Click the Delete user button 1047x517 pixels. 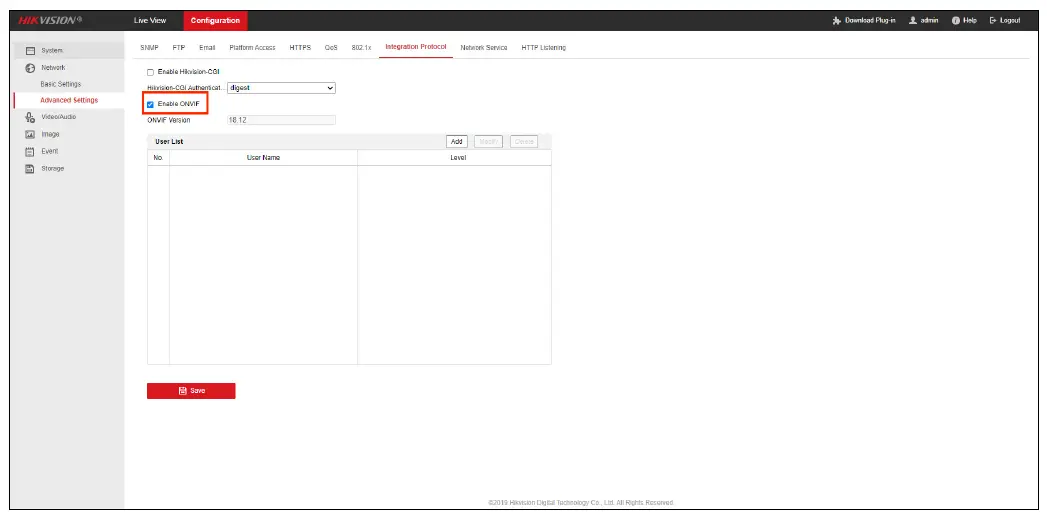pos(524,142)
